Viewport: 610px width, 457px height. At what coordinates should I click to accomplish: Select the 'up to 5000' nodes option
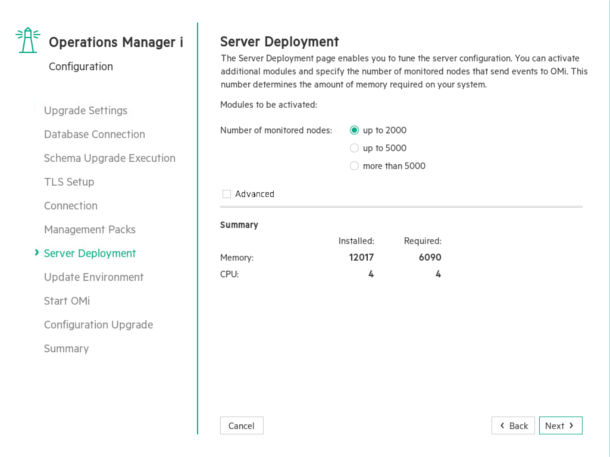(x=354, y=148)
